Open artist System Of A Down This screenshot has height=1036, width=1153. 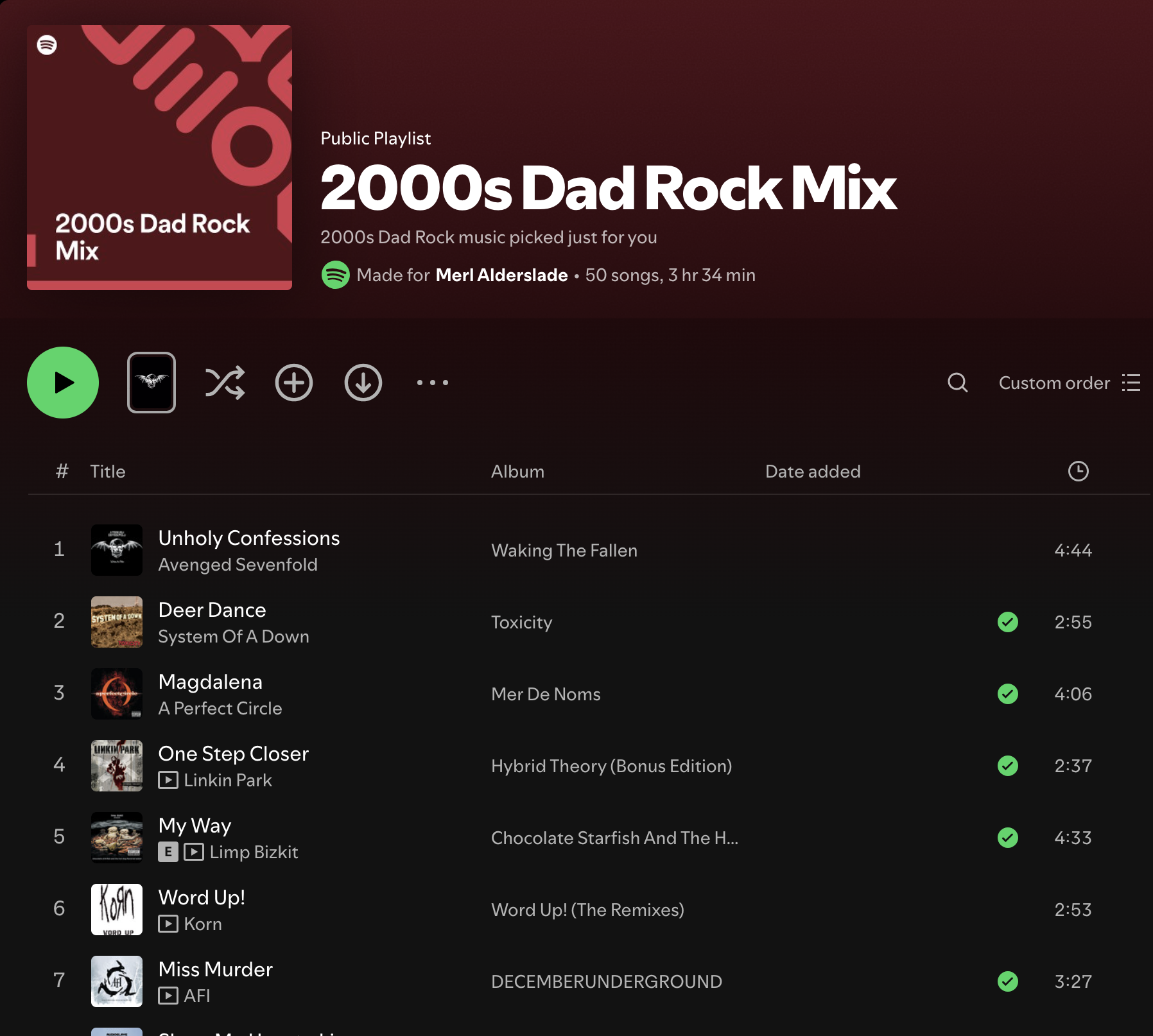click(234, 636)
